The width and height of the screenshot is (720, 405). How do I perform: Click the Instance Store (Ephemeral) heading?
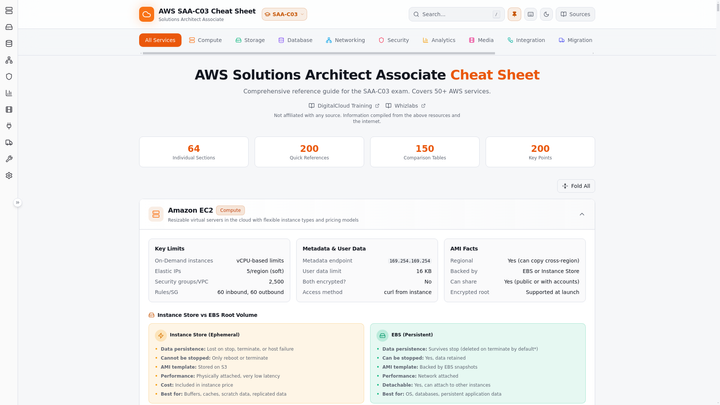point(204,335)
